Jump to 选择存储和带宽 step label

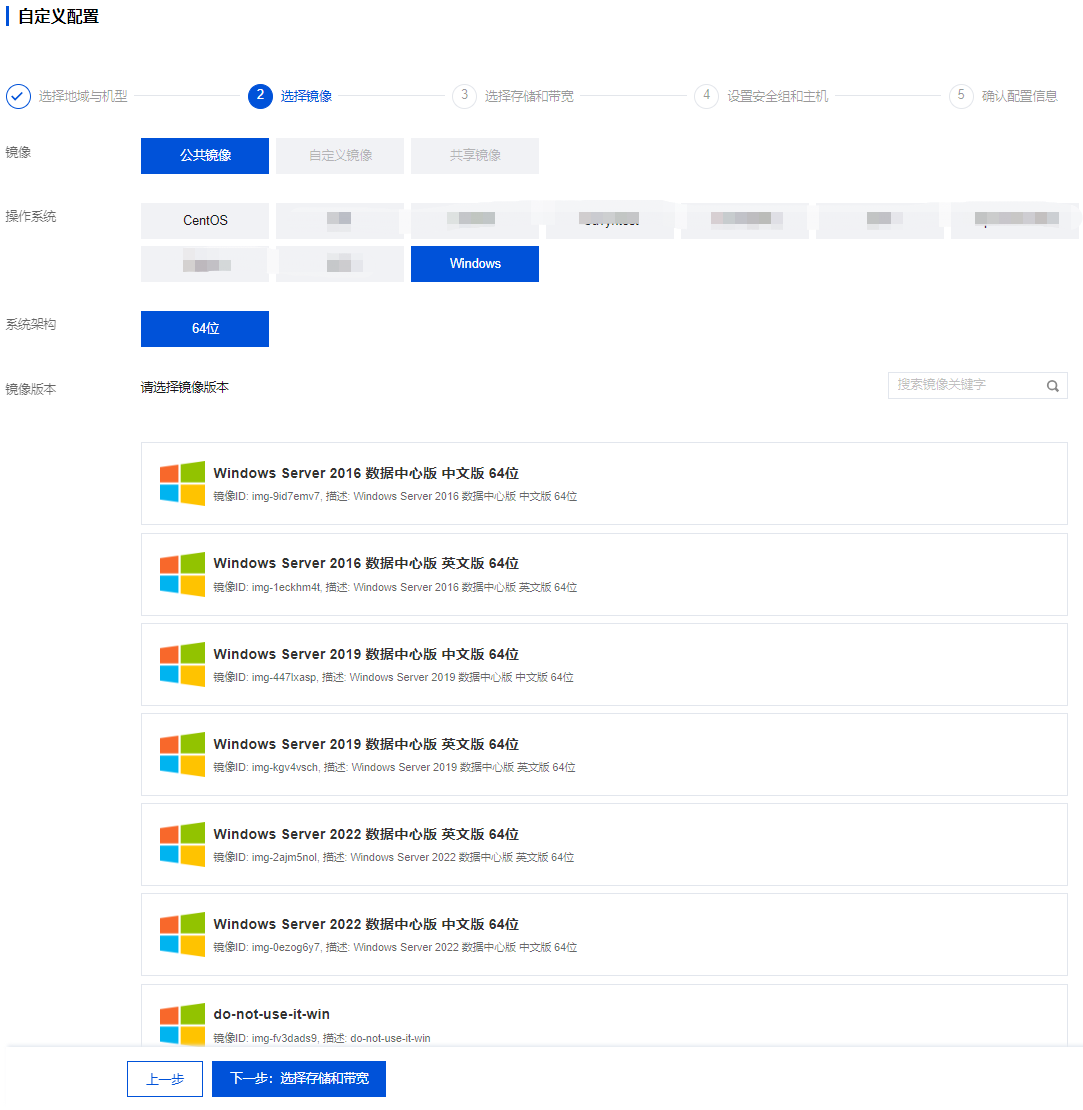pos(529,96)
